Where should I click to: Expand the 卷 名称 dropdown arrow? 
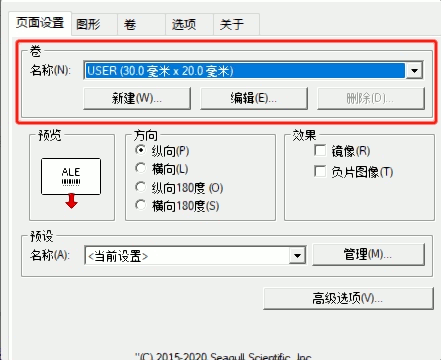click(414, 70)
